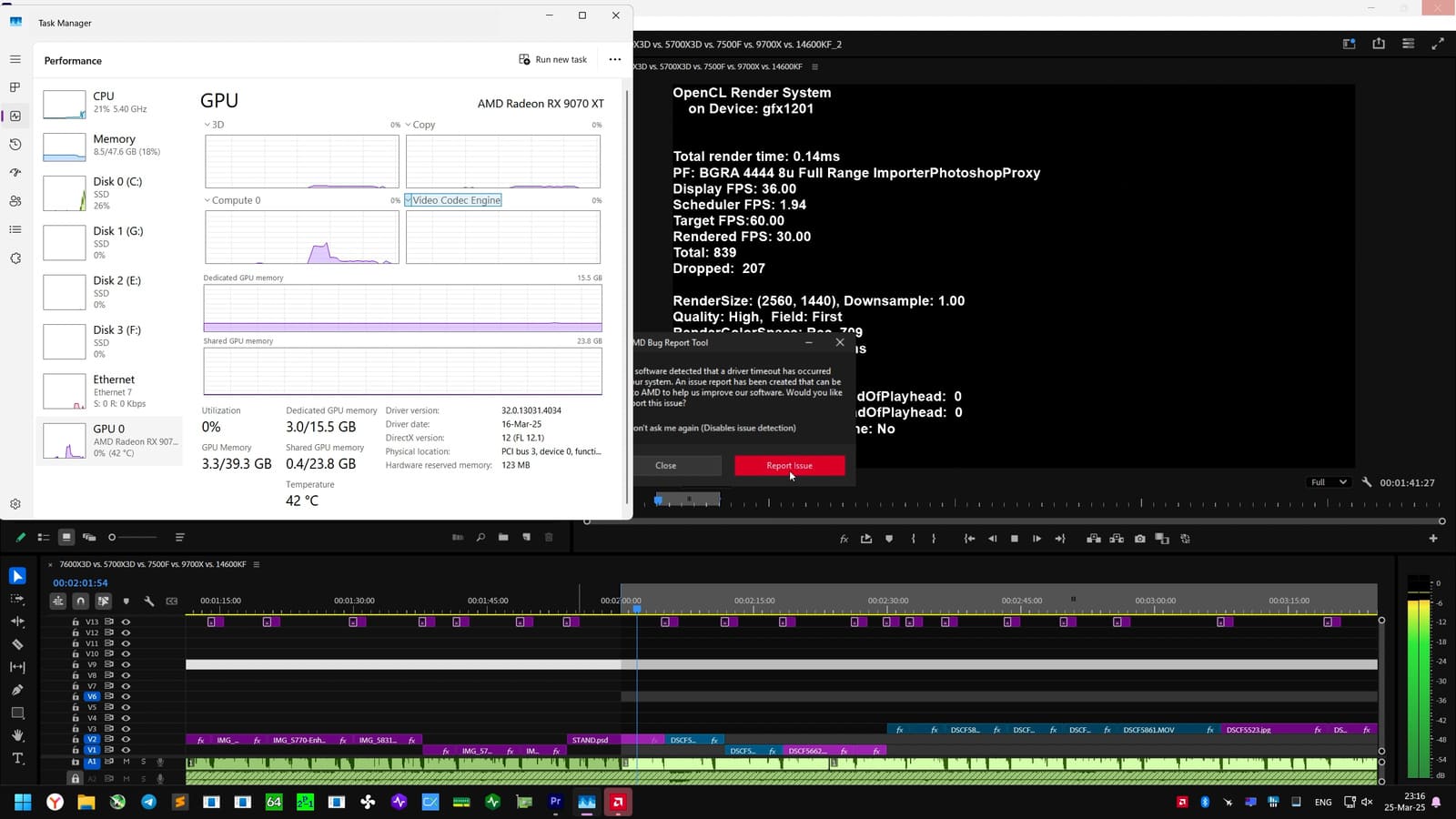
Task: Click Go to In point button
Action: pyautogui.click(x=969, y=539)
